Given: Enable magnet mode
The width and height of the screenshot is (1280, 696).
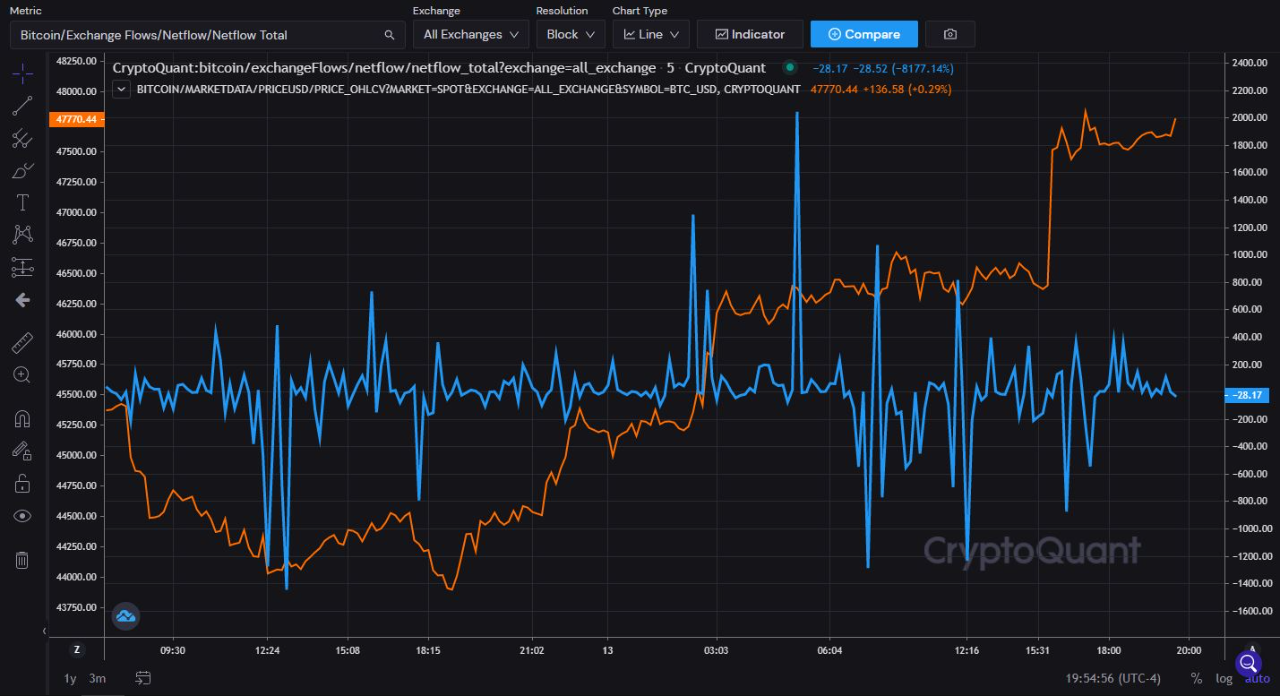Looking at the screenshot, I should [21, 418].
